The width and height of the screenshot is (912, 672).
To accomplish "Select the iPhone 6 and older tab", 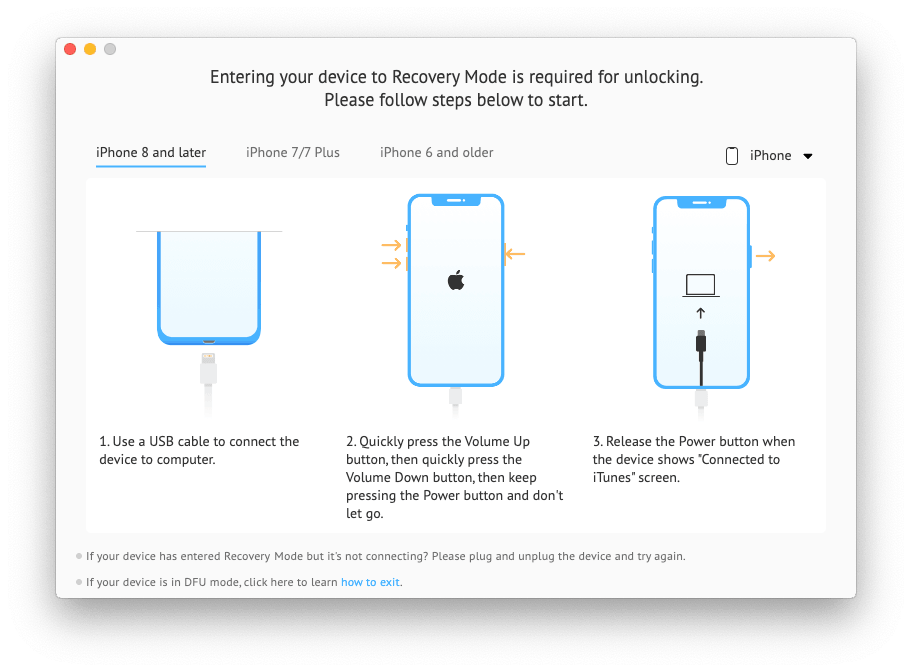I will [436, 152].
